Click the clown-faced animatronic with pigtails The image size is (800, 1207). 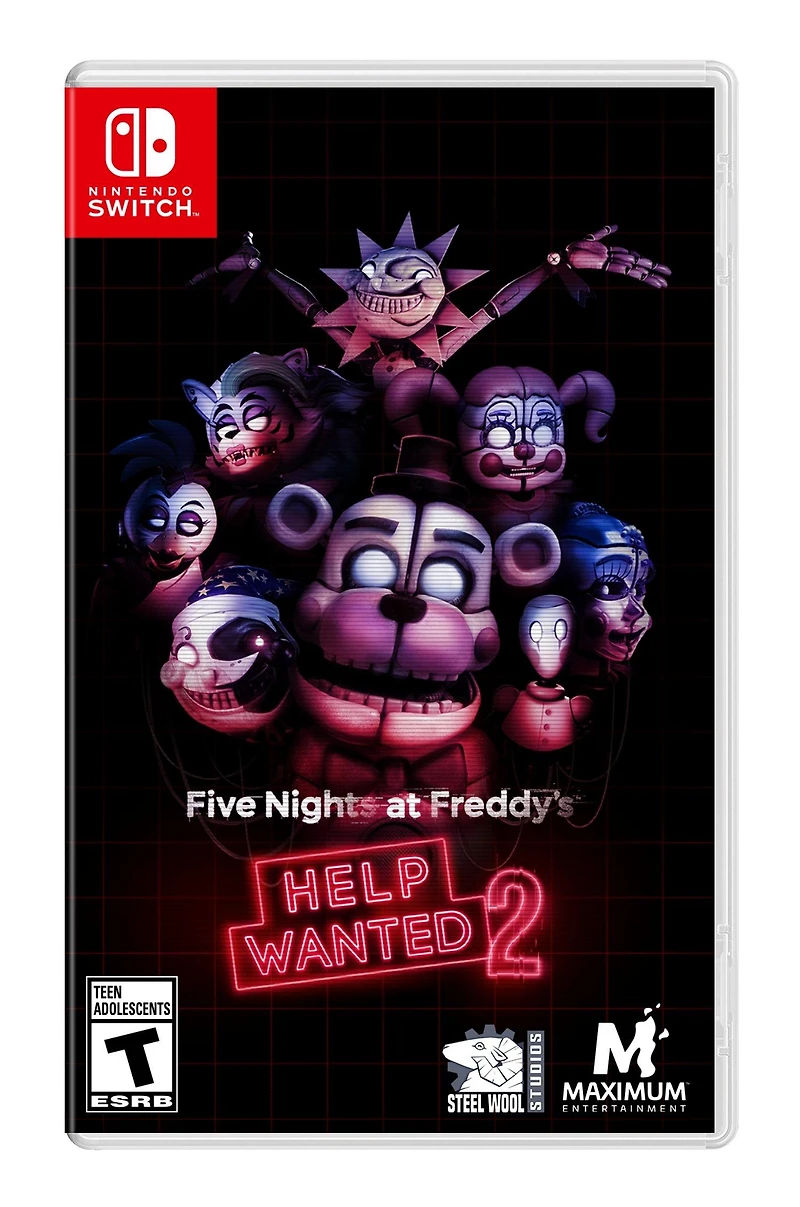(x=522, y=430)
